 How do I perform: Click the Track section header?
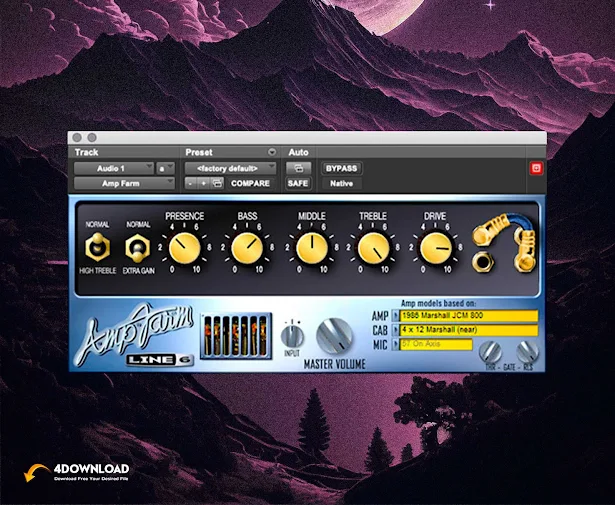pyautogui.click(x=86, y=152)
